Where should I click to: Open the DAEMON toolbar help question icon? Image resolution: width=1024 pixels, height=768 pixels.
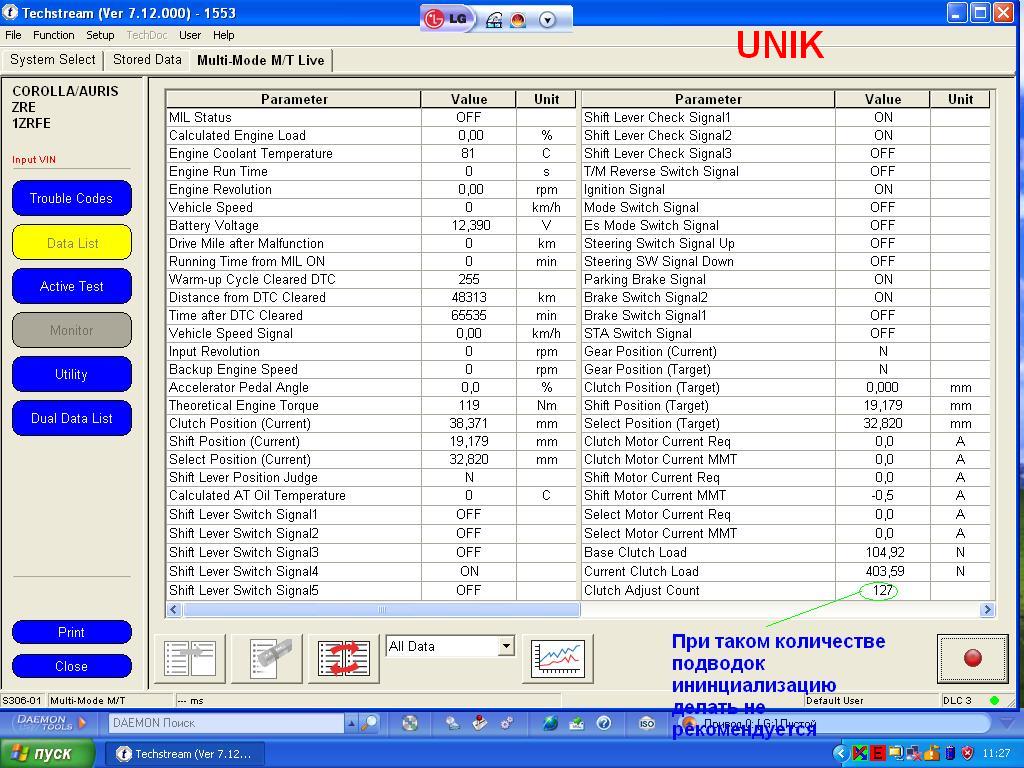(x=604, y=723)
